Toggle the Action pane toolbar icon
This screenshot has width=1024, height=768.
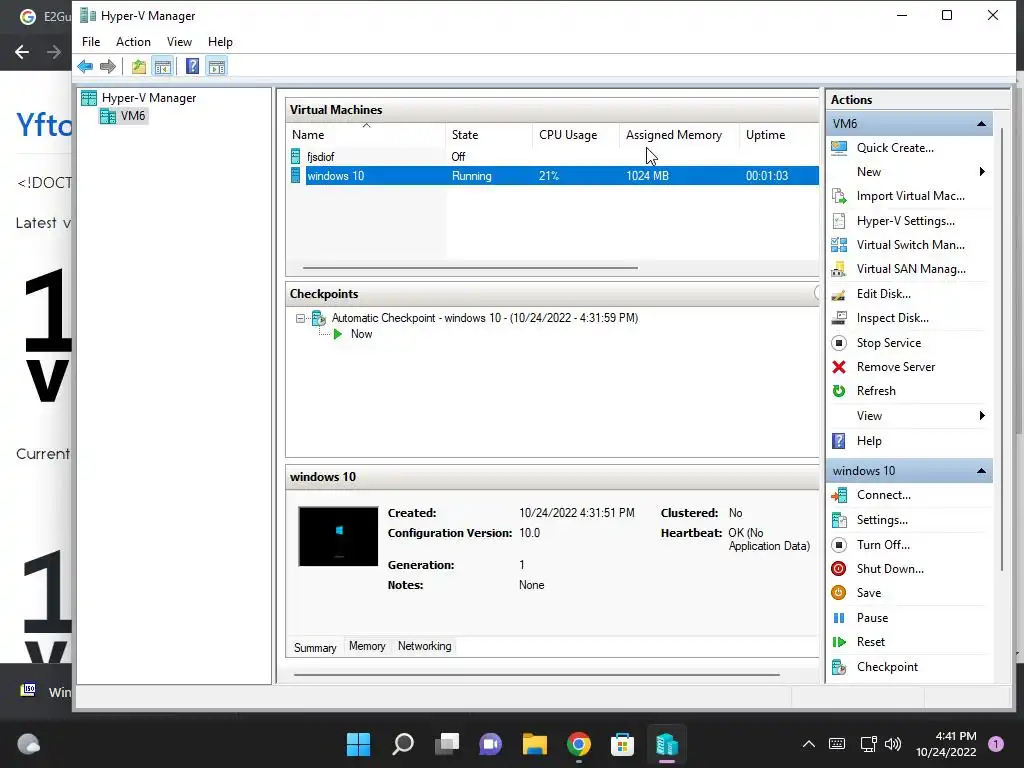click(x=217, y=66)
